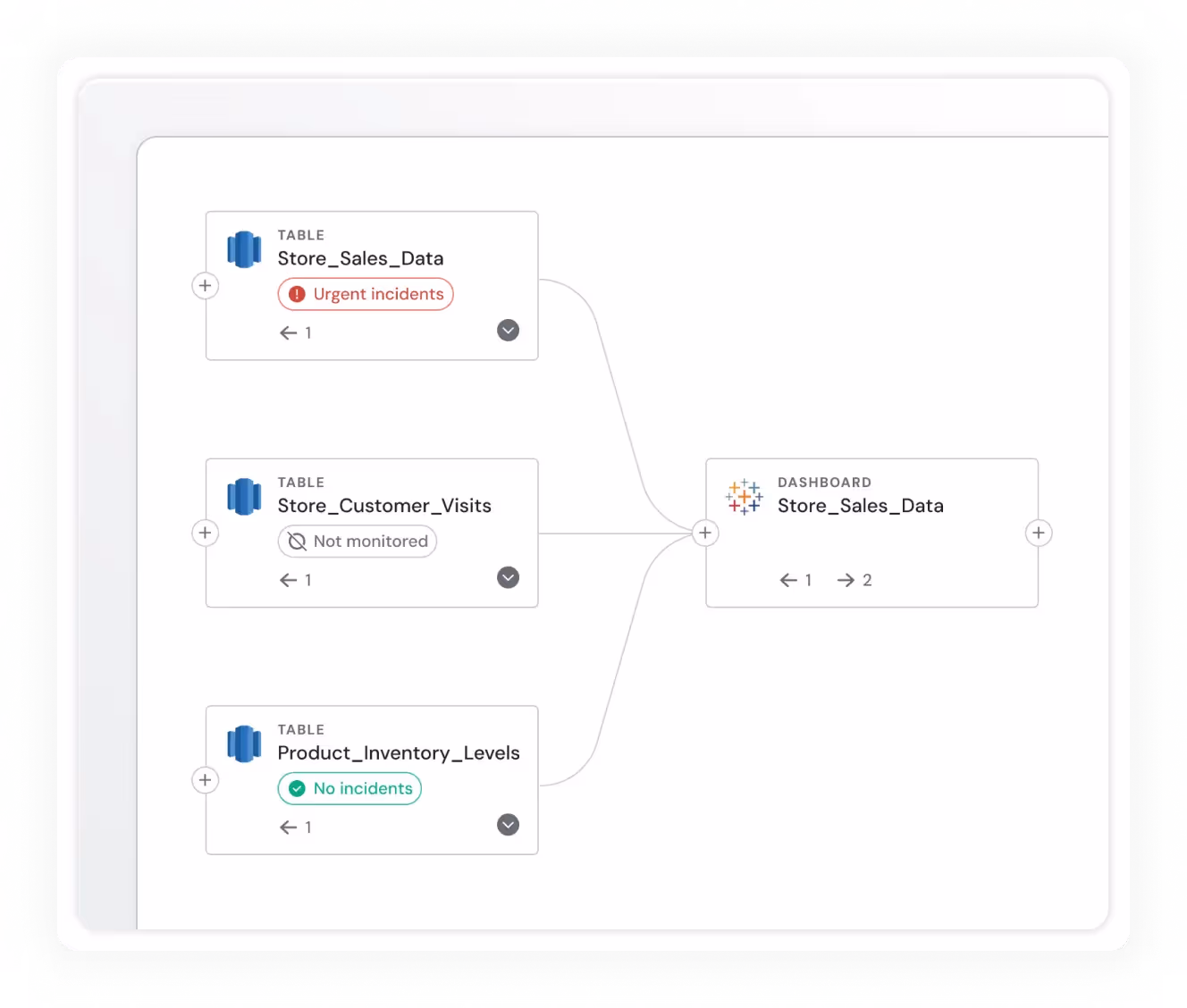Click the DASHBOARD type label
This screenshot has height=1008, width=1187.
pyautogui.click(x=824, y=483)
